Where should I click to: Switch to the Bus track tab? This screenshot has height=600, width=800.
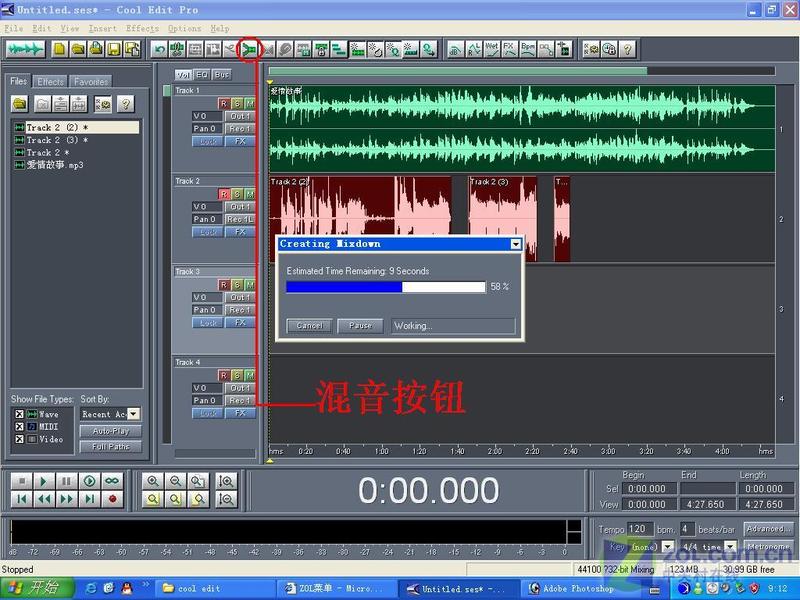[x=221, y=74]
